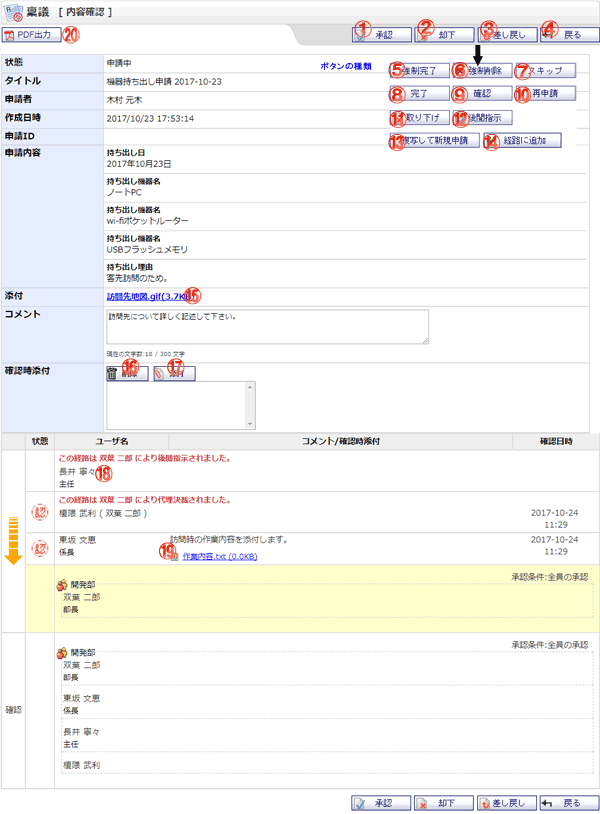Click the 経路に追加 button
Image resolution: width=600 pixels, height=814 pixels.
[x=522, y=141]
